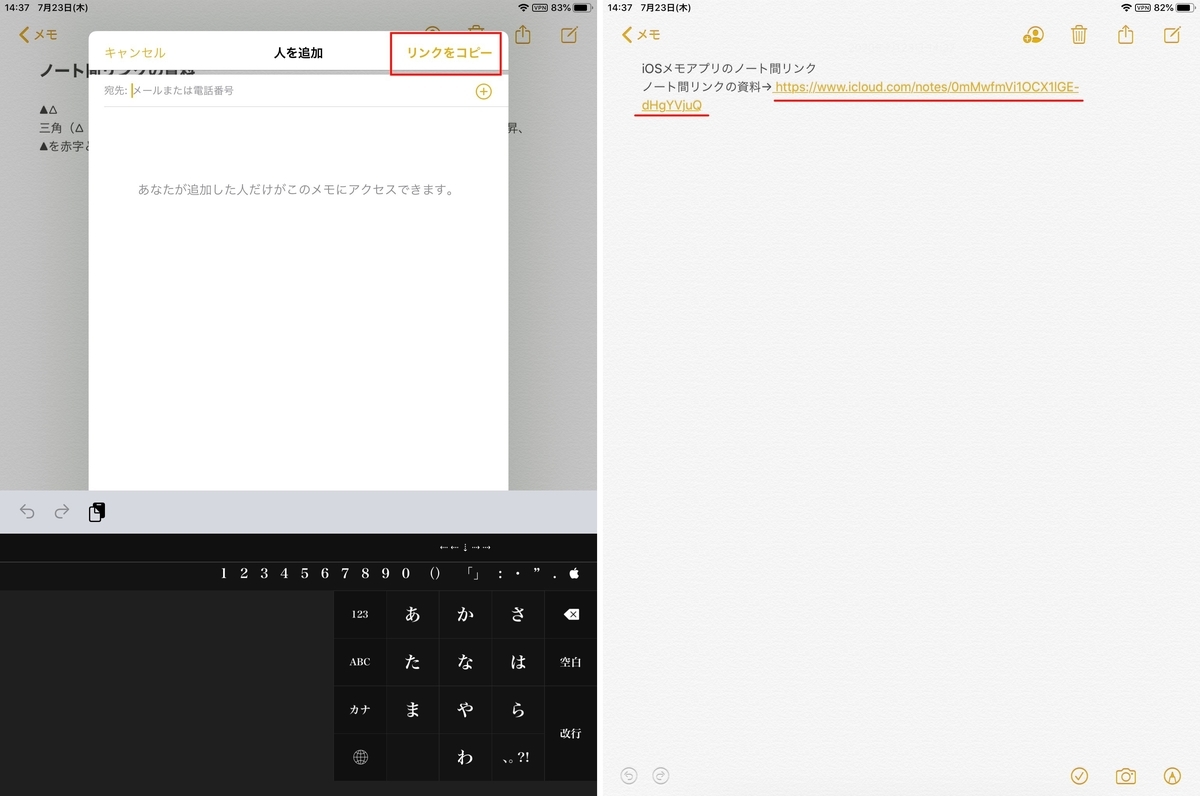Tap the markup pen icon in right note
Viewport: 1200px width, 796px height.
(1173, 776)
